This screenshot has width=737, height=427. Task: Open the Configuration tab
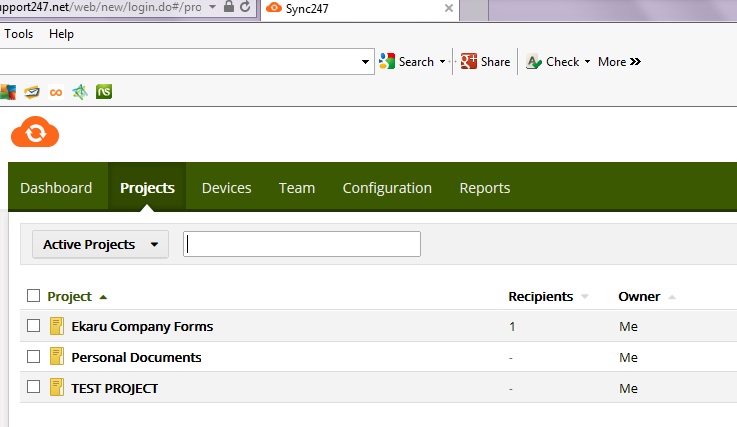point(387,188)
